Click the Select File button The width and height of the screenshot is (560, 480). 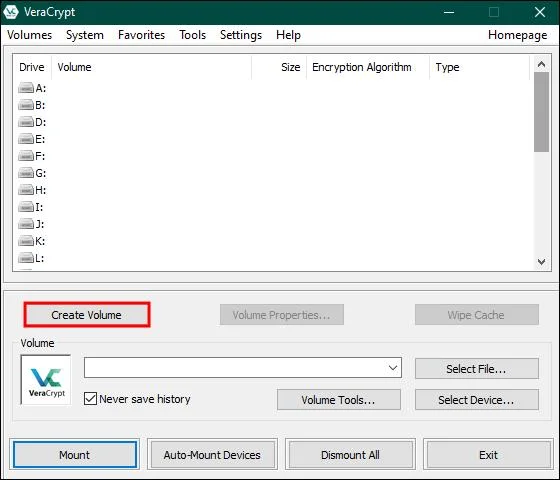click(x=477, y=369)
